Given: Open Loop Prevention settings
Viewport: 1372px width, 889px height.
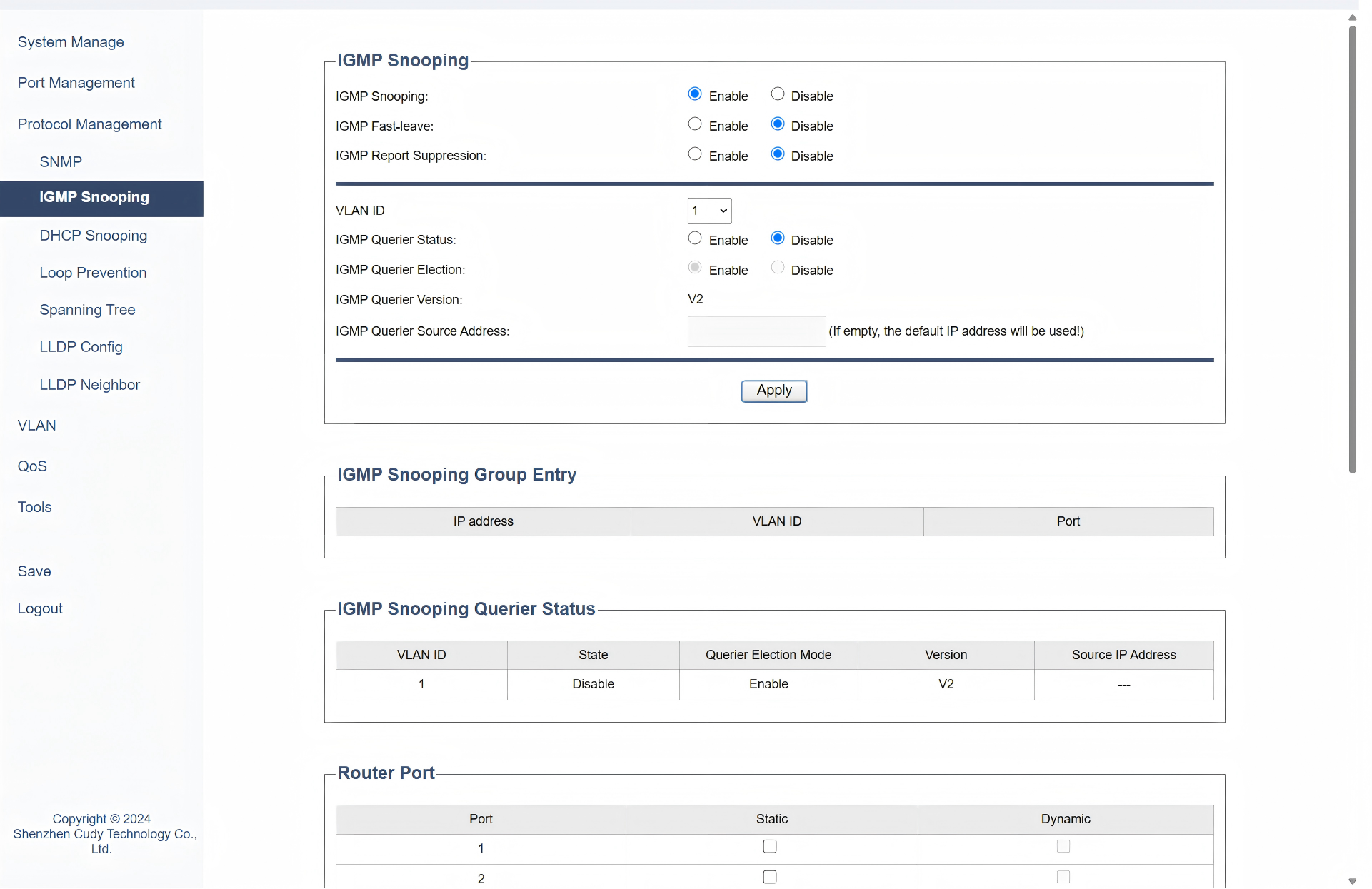Looking at the screenshot, I should (x=93, y=273).
